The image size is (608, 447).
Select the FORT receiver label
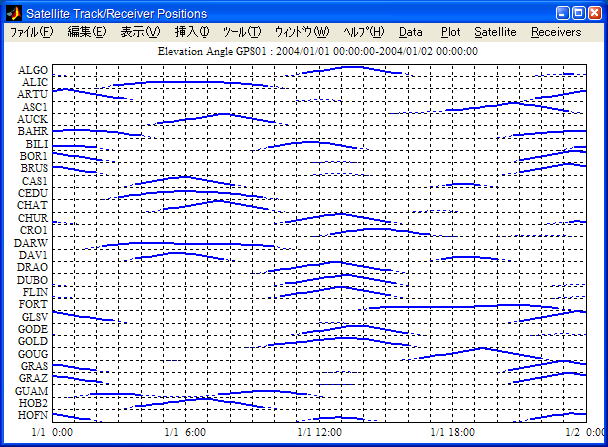click(32, 304)
